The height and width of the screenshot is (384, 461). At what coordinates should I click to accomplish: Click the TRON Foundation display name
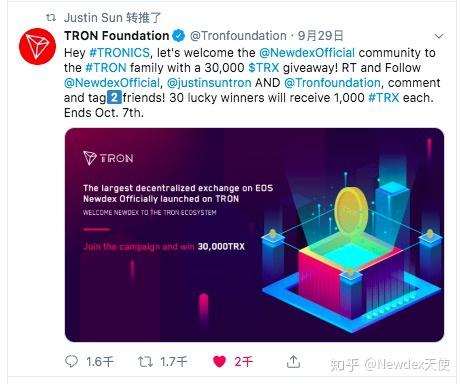[x=117, y=36]
